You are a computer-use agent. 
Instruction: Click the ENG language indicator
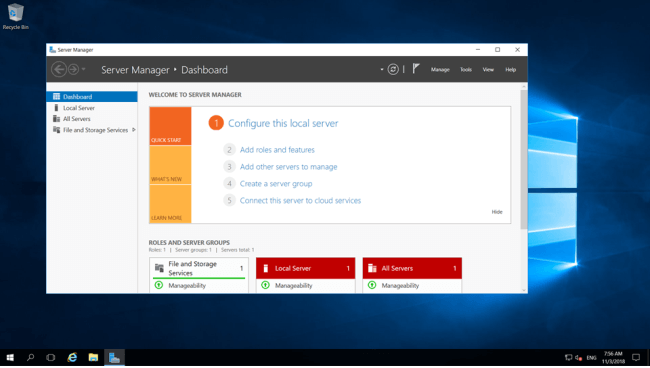(x=591, y=357)
